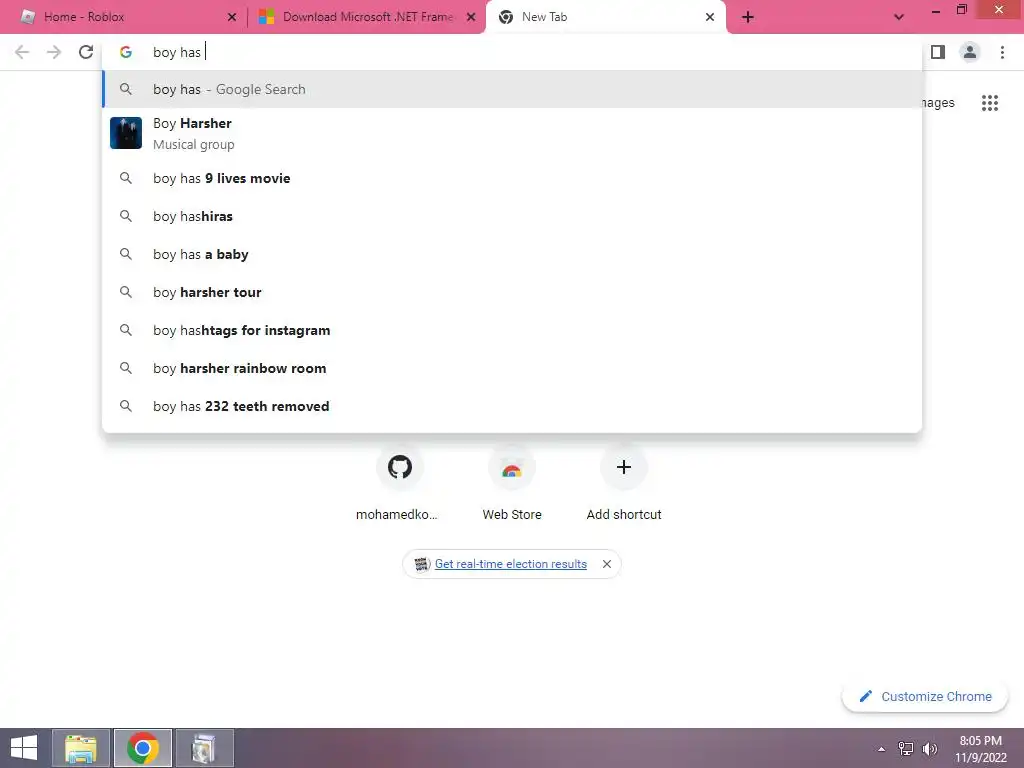The width and height of the screenshot is (1024, 768).
Task: Choose 'boy has a baby' suggestion
Action: [x=512, y=254]
